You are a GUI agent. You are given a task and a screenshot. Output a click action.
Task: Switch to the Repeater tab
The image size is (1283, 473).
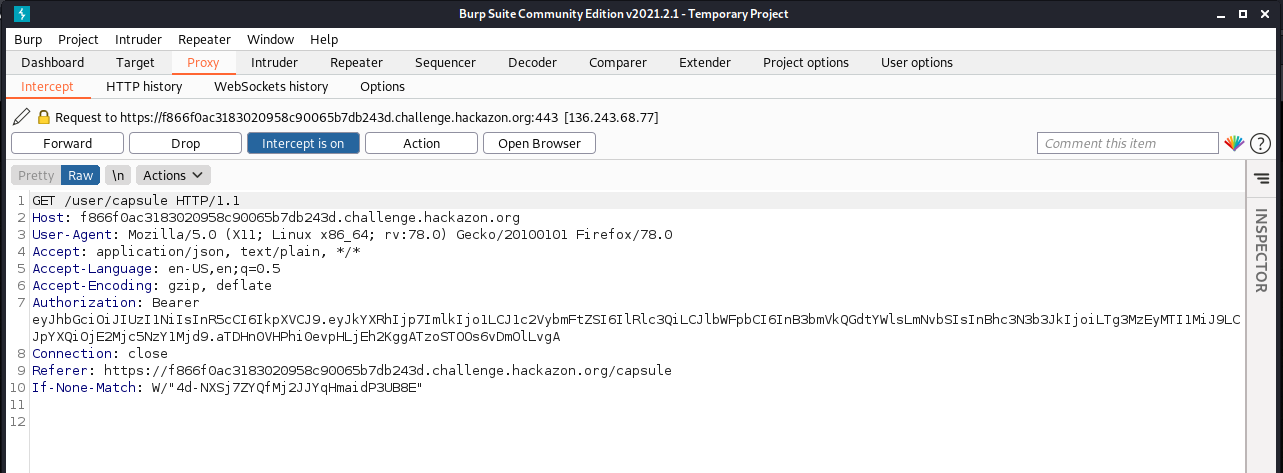point(356,62)
